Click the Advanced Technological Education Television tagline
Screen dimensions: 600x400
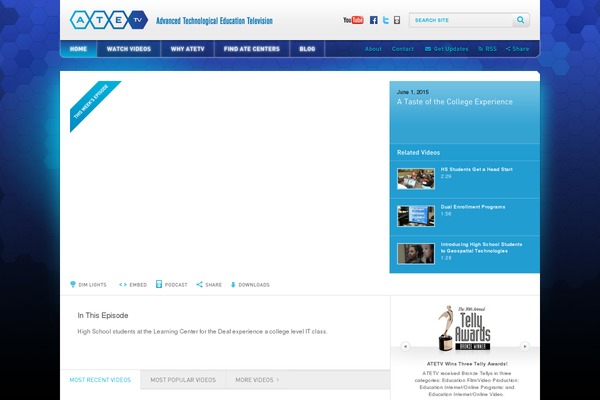[x=214, y=21]
